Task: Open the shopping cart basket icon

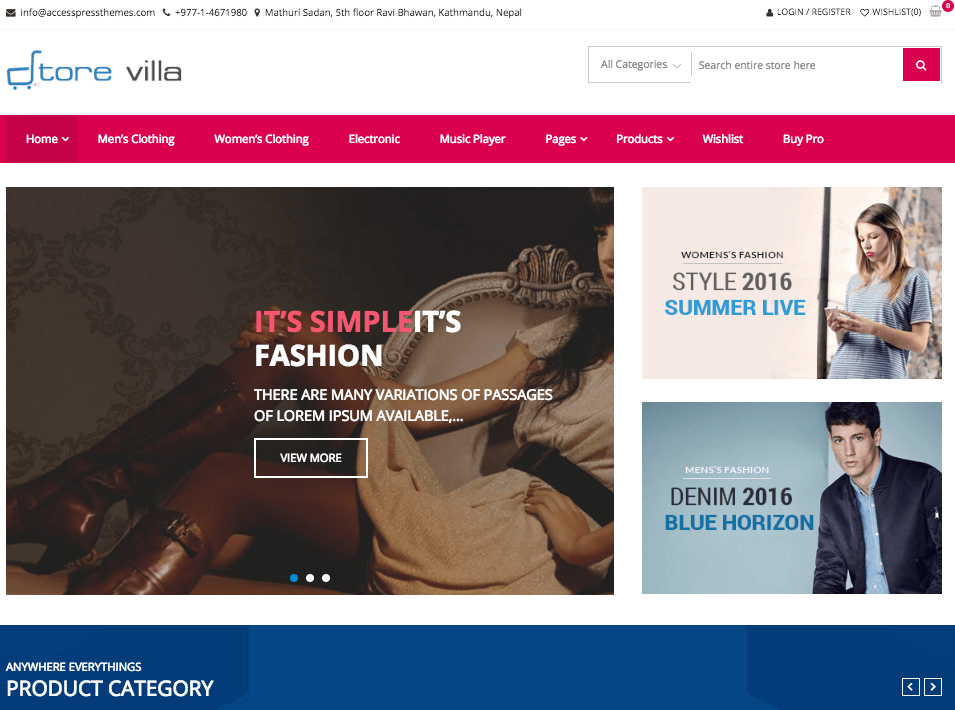Action: [x=936, y=12]
